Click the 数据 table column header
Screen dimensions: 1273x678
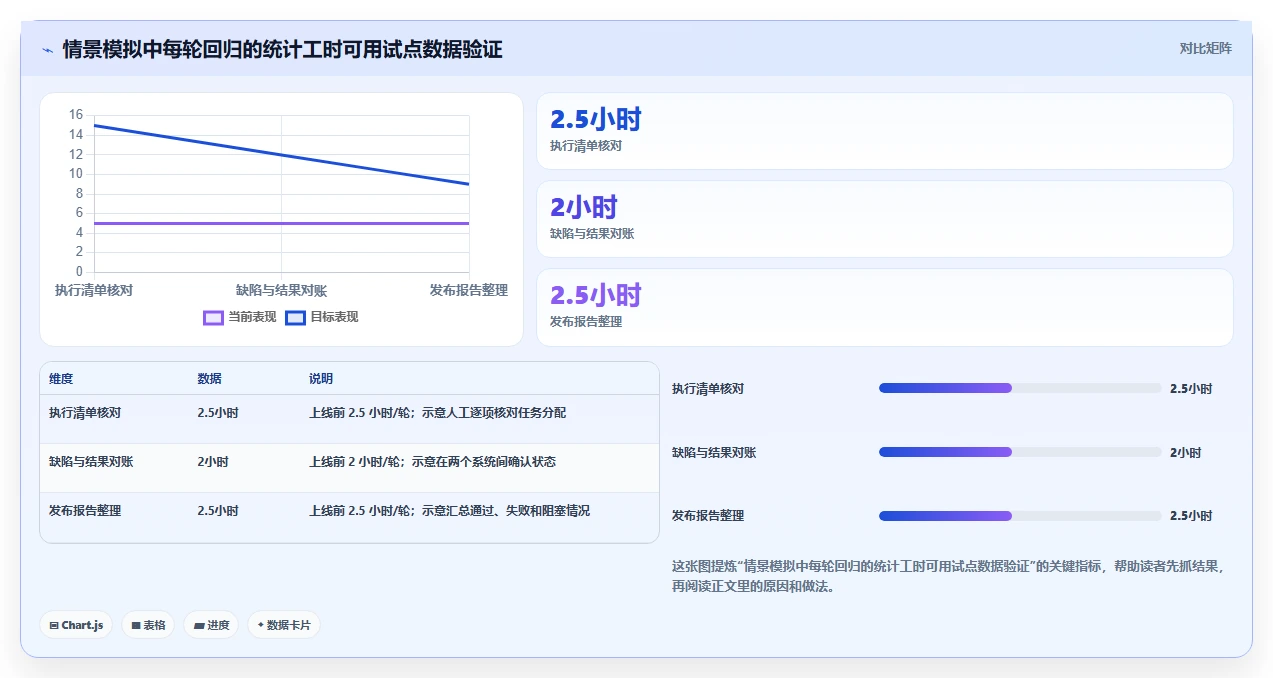[x=210, y=379]
